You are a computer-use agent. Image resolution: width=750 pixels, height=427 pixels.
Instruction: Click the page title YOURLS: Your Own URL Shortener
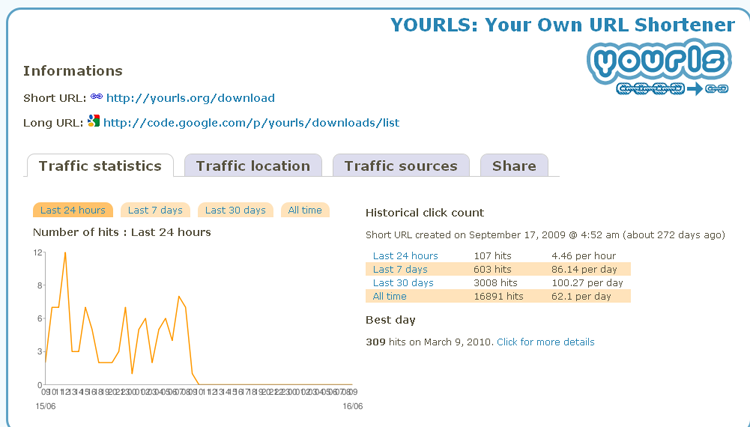561,24
